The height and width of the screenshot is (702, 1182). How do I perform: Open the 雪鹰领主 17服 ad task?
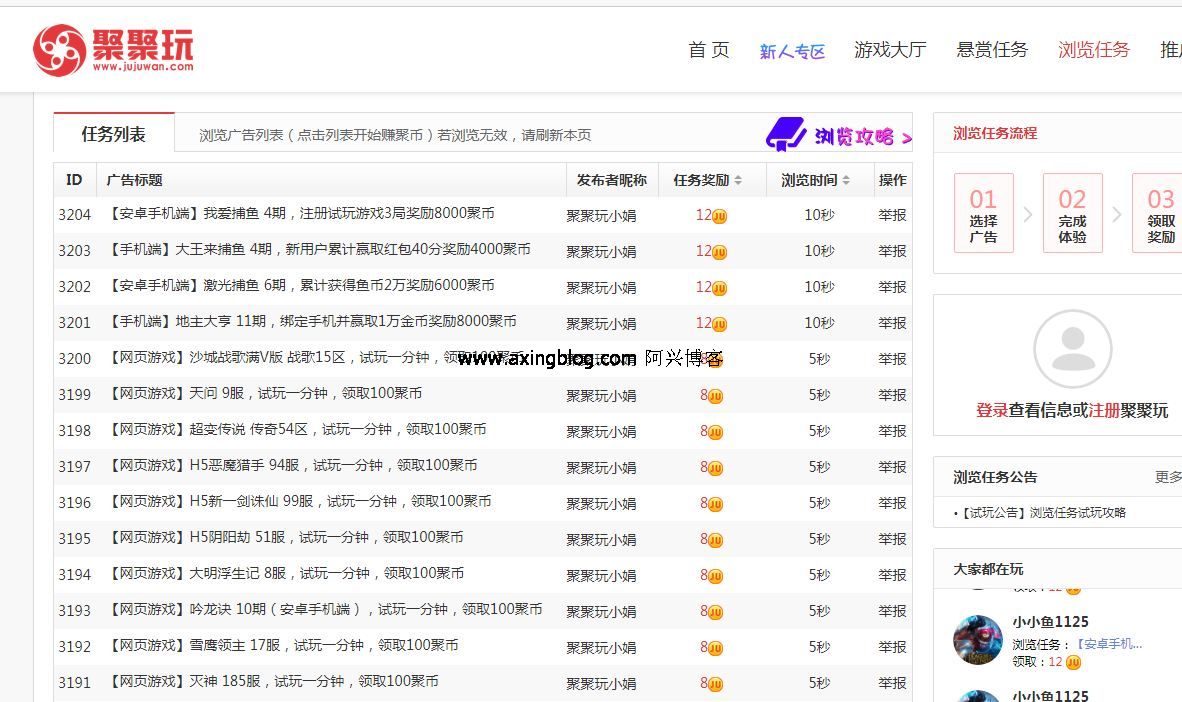[283, 645]
